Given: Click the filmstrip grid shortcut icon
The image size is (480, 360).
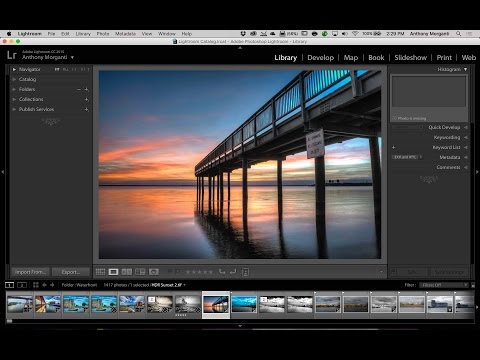Looking at the screenshot, I should click(36, 285).
